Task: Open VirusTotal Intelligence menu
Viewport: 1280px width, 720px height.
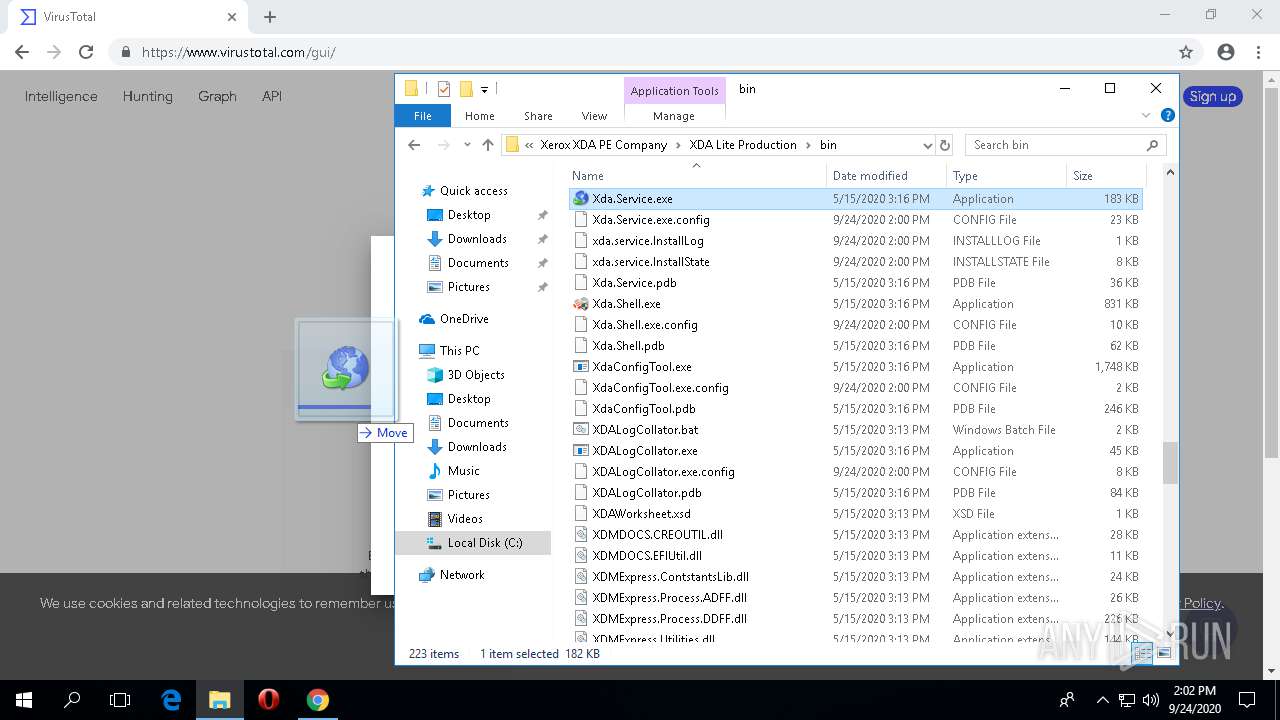Action: 61,96
